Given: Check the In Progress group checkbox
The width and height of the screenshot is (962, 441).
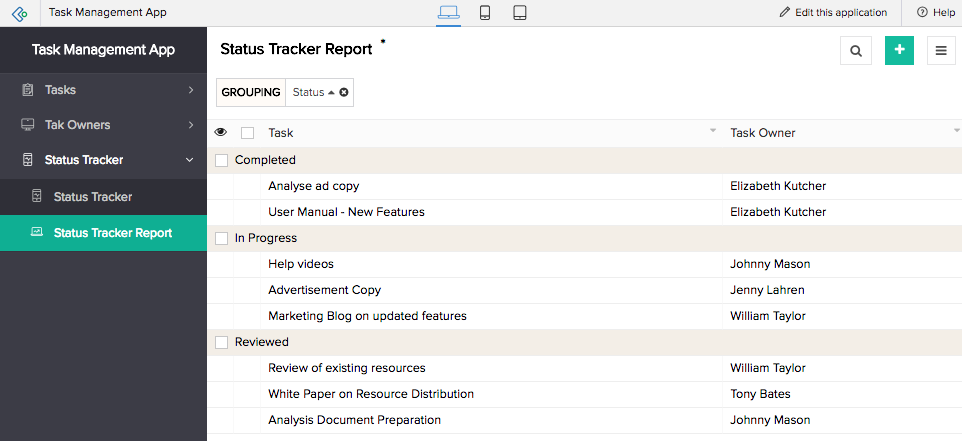Looking at the screenshot, I should tap(222, 238).
